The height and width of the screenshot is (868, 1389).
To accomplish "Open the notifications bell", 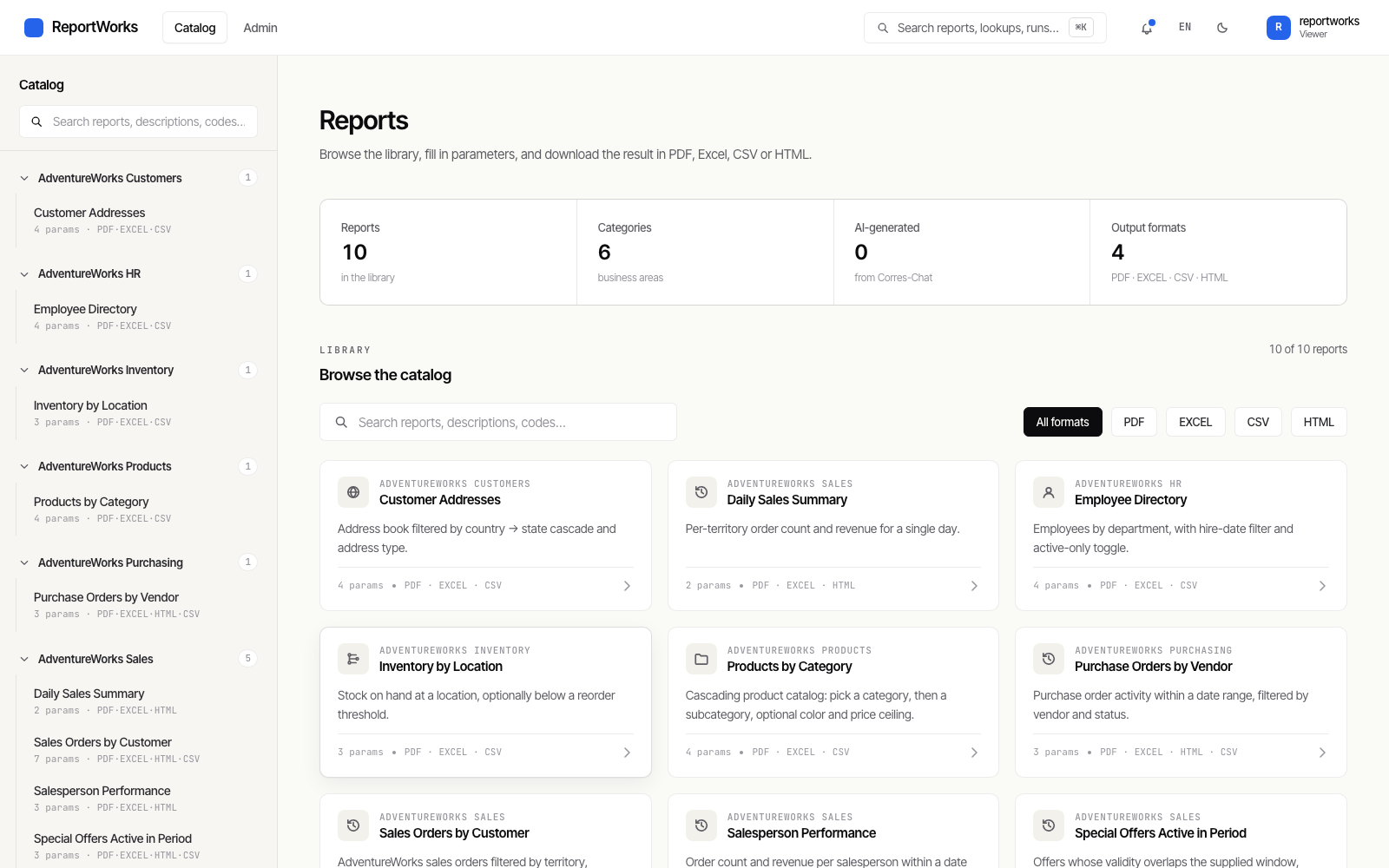I will (x=1147, y=28).
